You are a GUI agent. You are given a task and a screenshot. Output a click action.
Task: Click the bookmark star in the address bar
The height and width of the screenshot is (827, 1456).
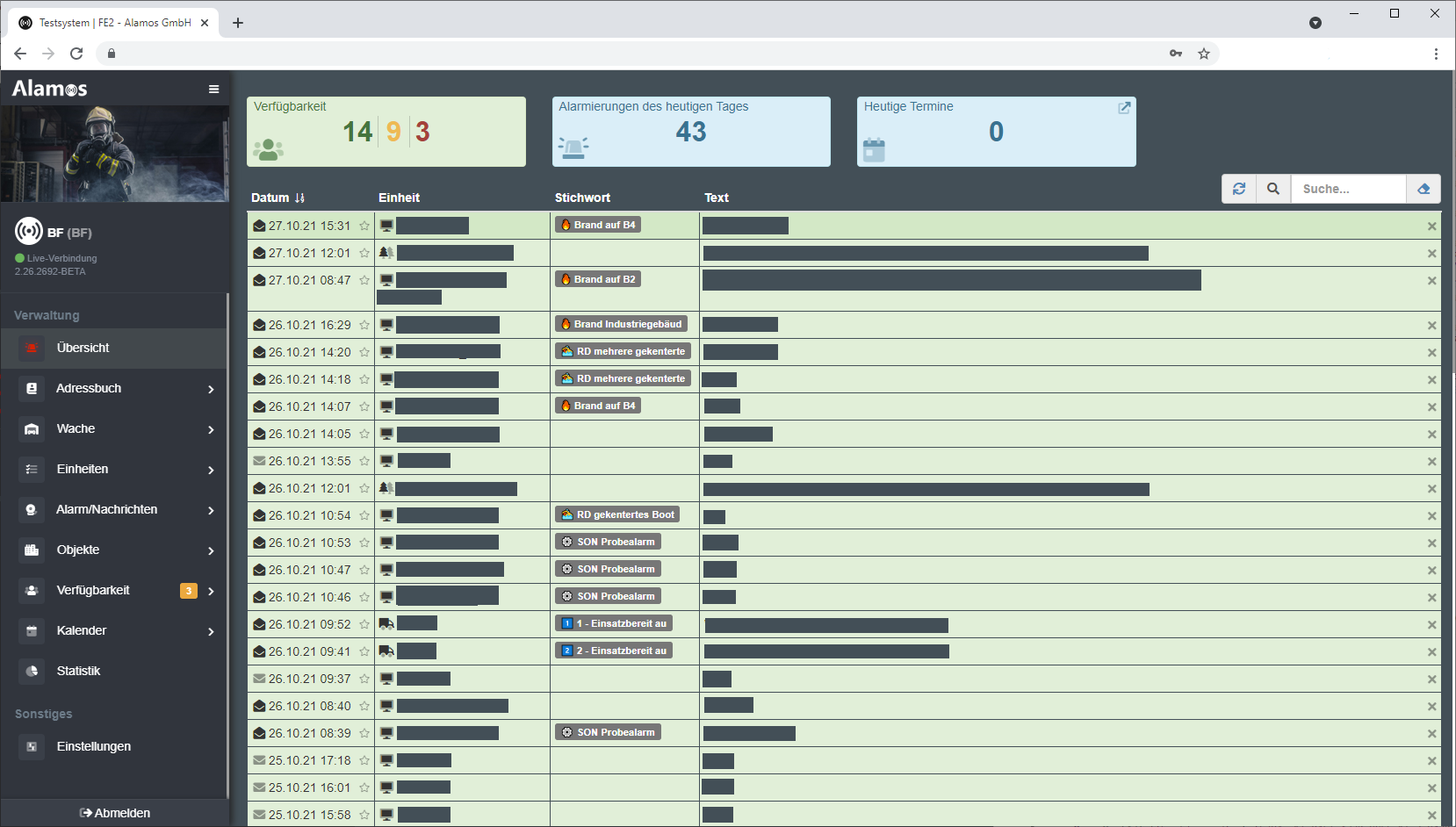coord(1204,54)
